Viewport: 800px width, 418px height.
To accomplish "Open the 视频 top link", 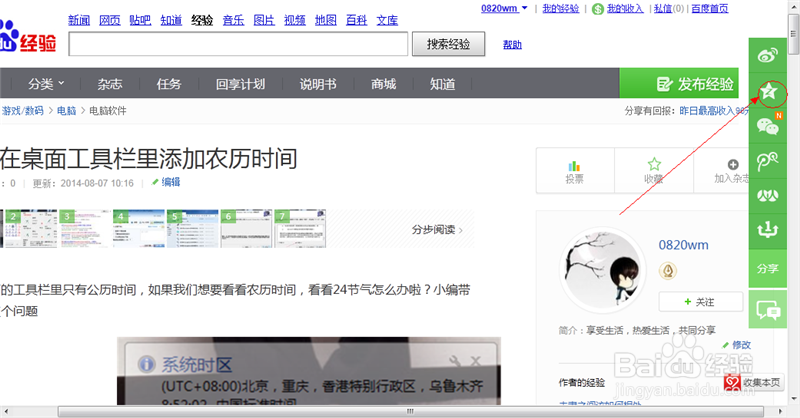I will click(x=295, y=20).
